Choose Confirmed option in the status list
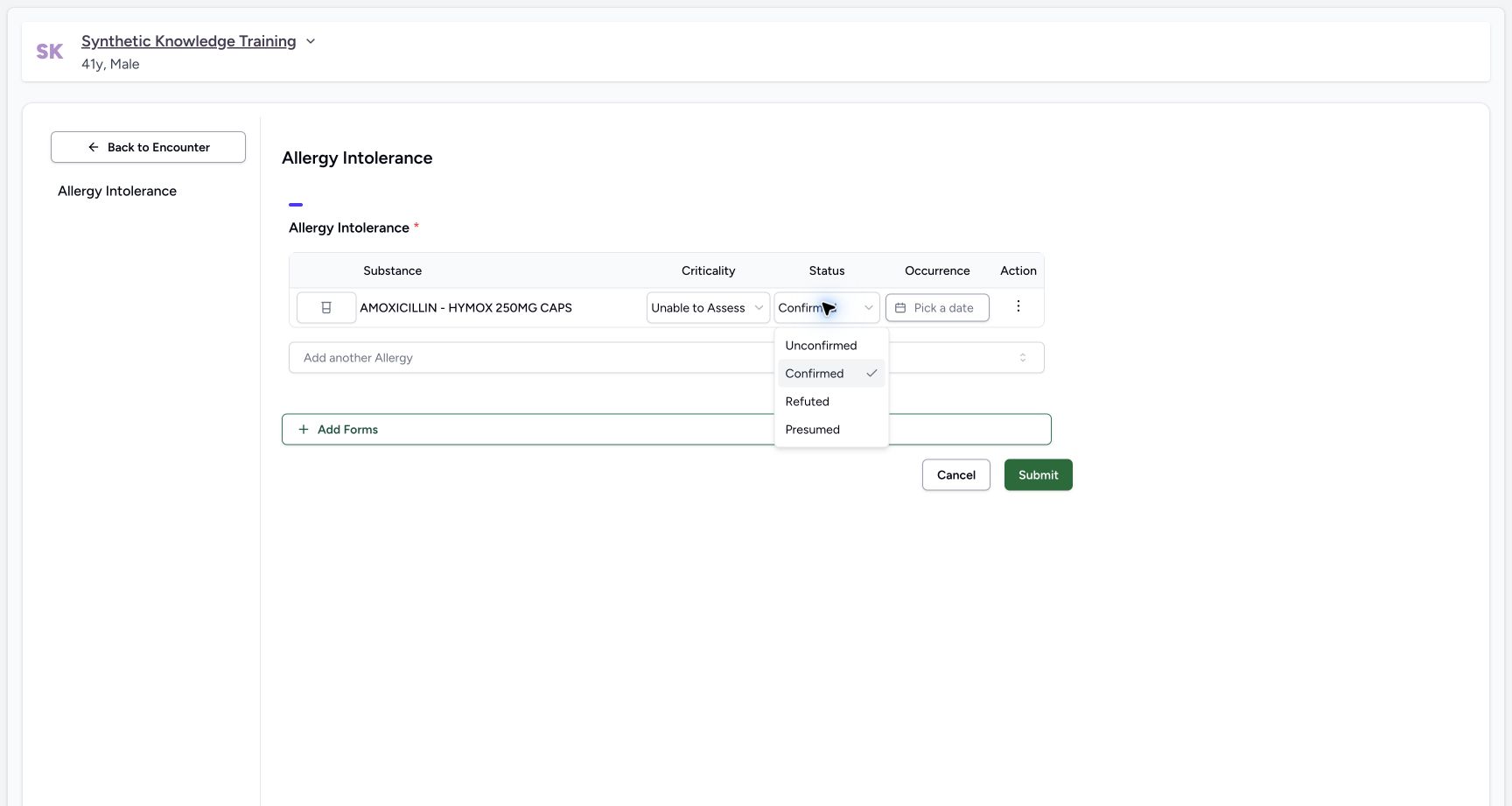The height and width of the screenshot is (806, 1512). 831,374
